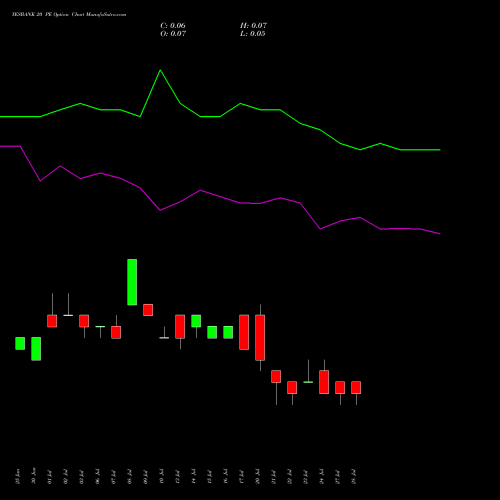Click the '30 Jun' date label on axis

(34, 476)
